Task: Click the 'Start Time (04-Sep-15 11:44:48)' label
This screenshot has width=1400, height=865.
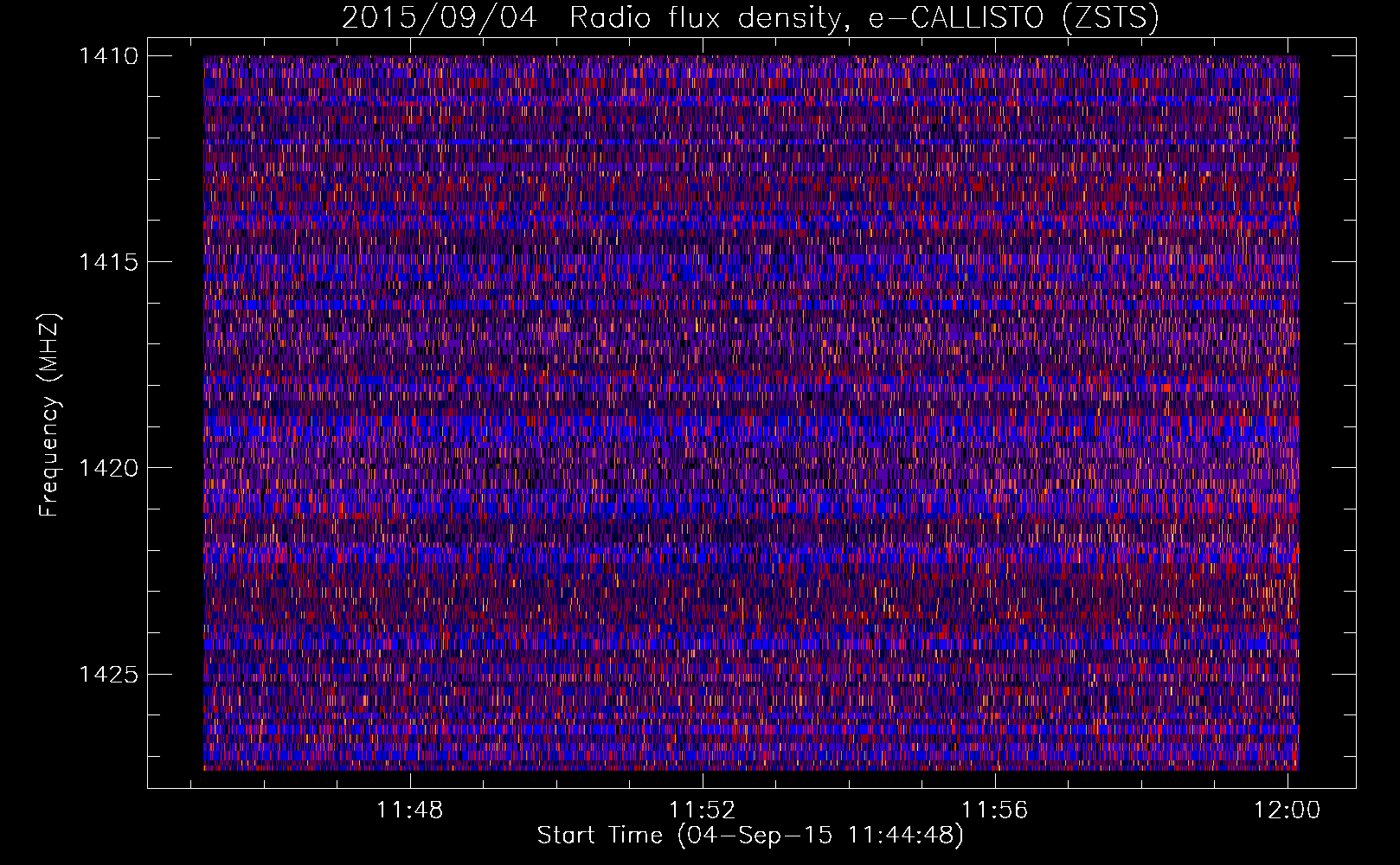Action: [x=750, y=836]
